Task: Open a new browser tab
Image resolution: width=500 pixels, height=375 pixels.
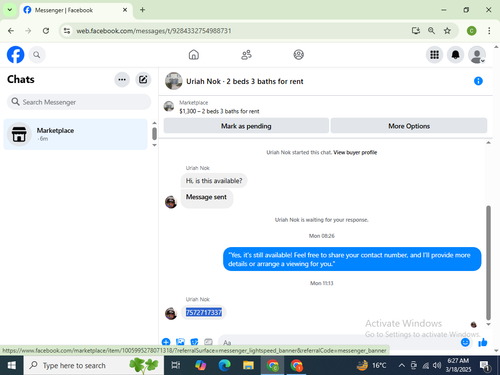Action: point(142,10)
